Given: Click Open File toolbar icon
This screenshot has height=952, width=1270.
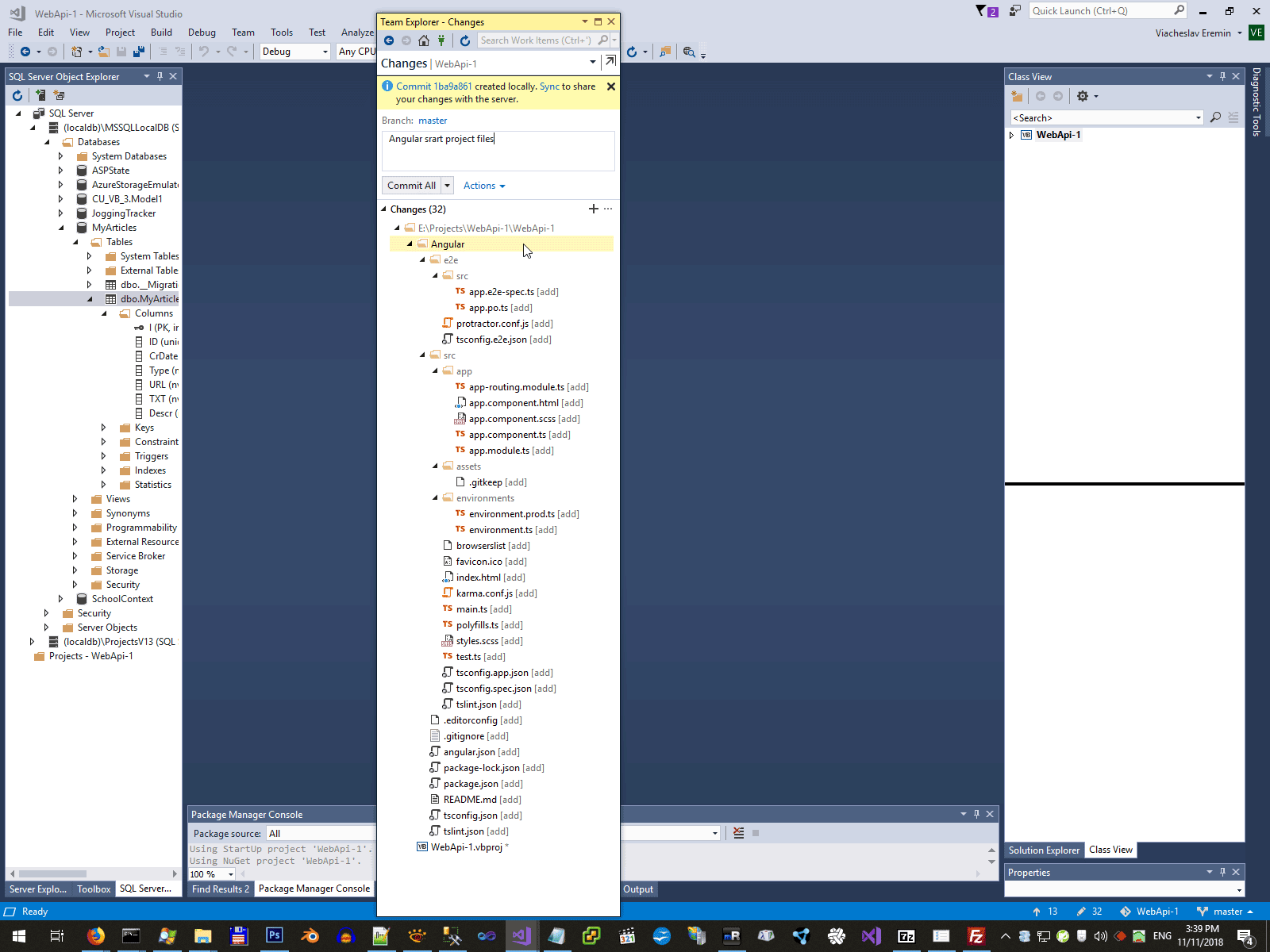Looking at the screenshot, I should click(103, 52).
